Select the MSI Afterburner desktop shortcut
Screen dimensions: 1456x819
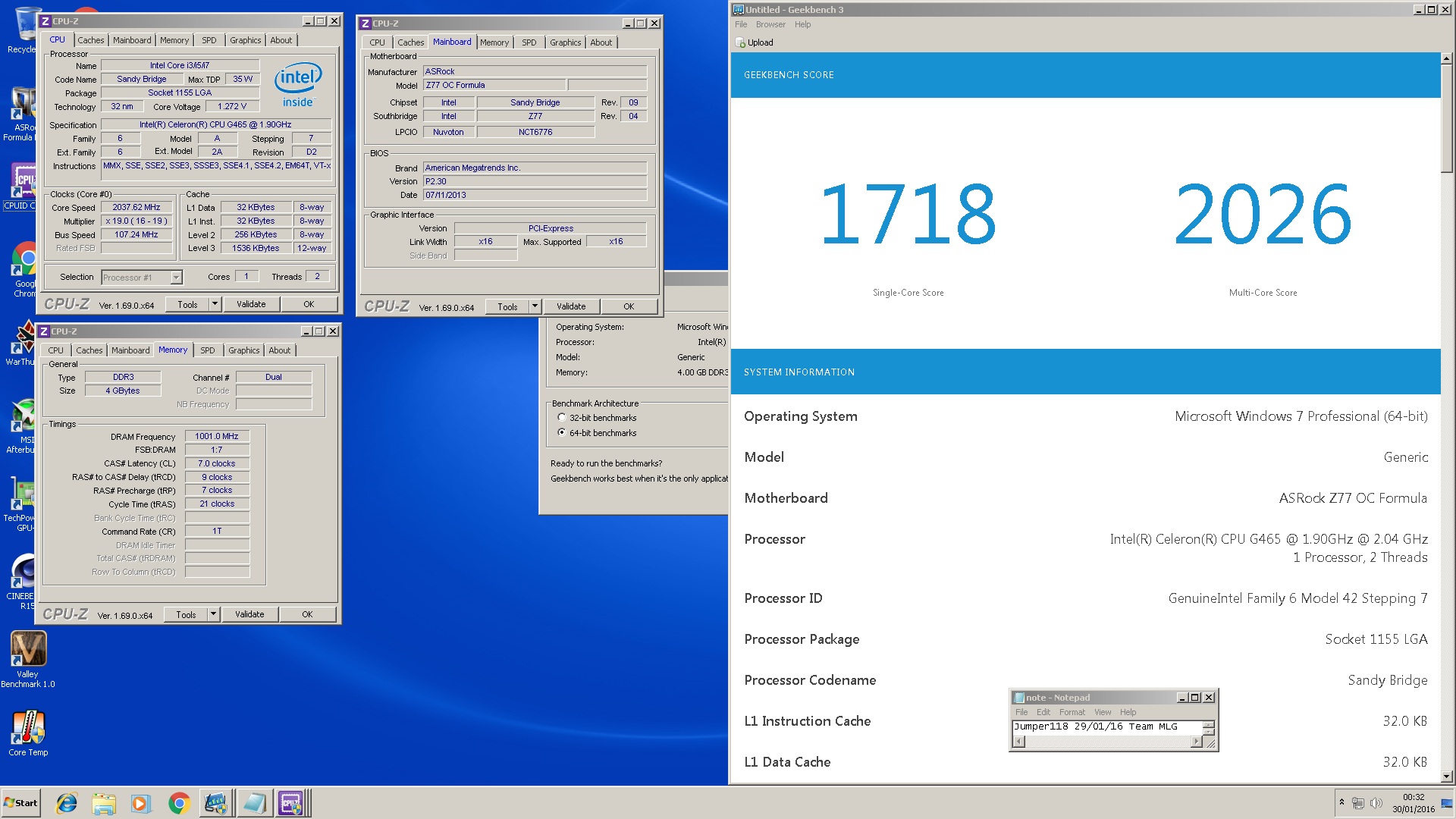tap(20, 426)
